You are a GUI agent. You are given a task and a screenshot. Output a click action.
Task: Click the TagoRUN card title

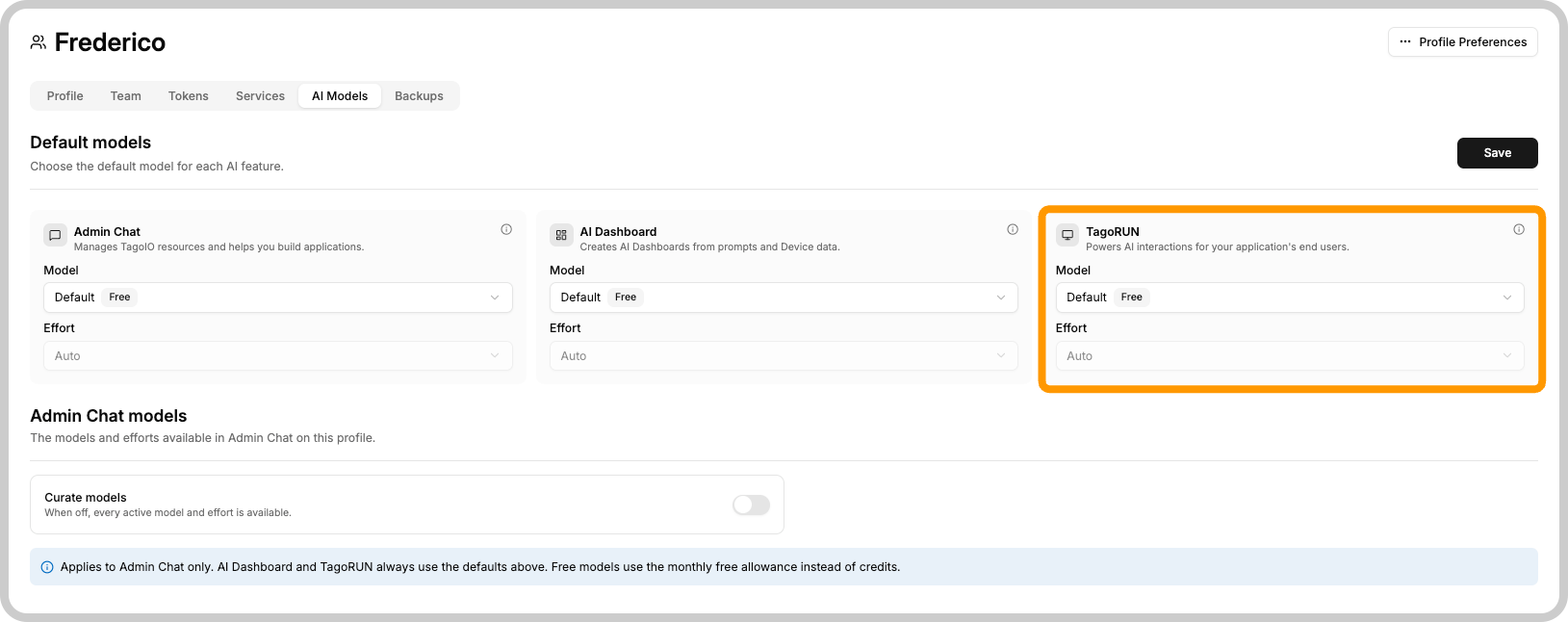point(1113,232)
